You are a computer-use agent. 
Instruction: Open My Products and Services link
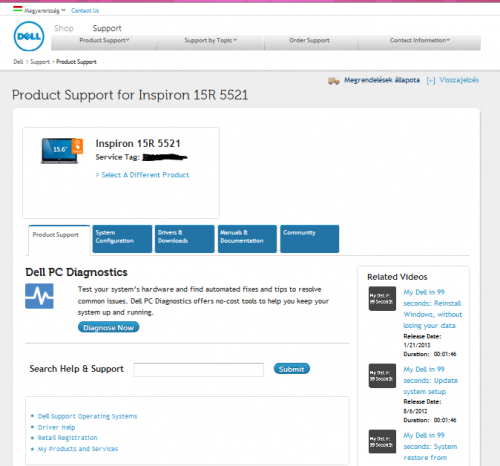(x=78, y=449)
